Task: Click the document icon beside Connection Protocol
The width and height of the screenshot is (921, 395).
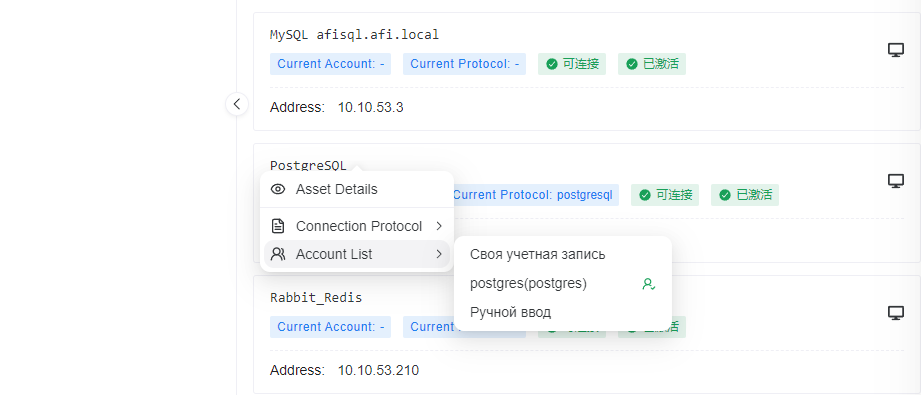Action: pyautogui.click(x=278, y=226)
